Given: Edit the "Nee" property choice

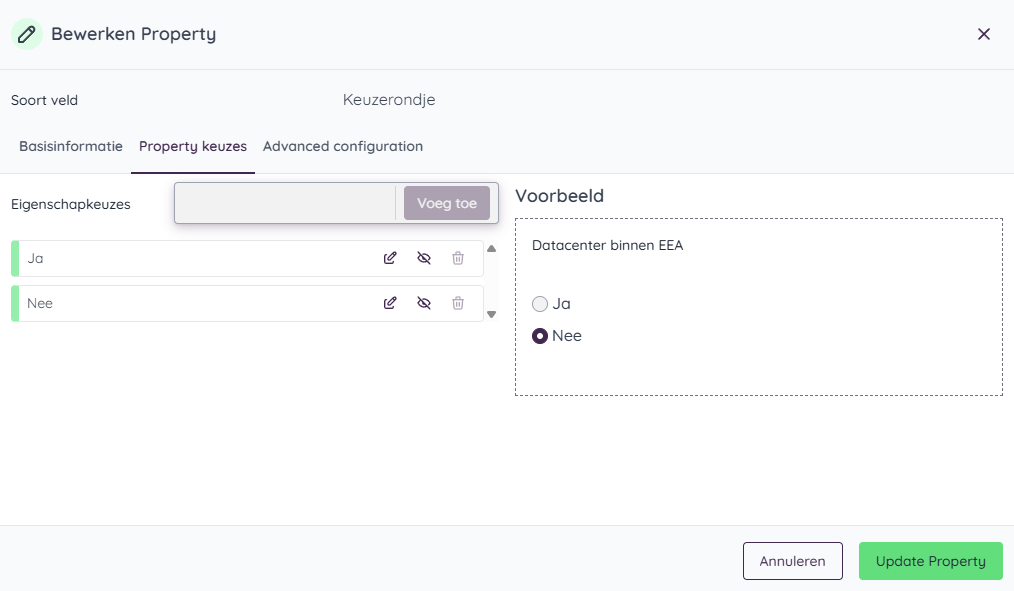Looking at the screenshot, I should click(x=390, y=303).
